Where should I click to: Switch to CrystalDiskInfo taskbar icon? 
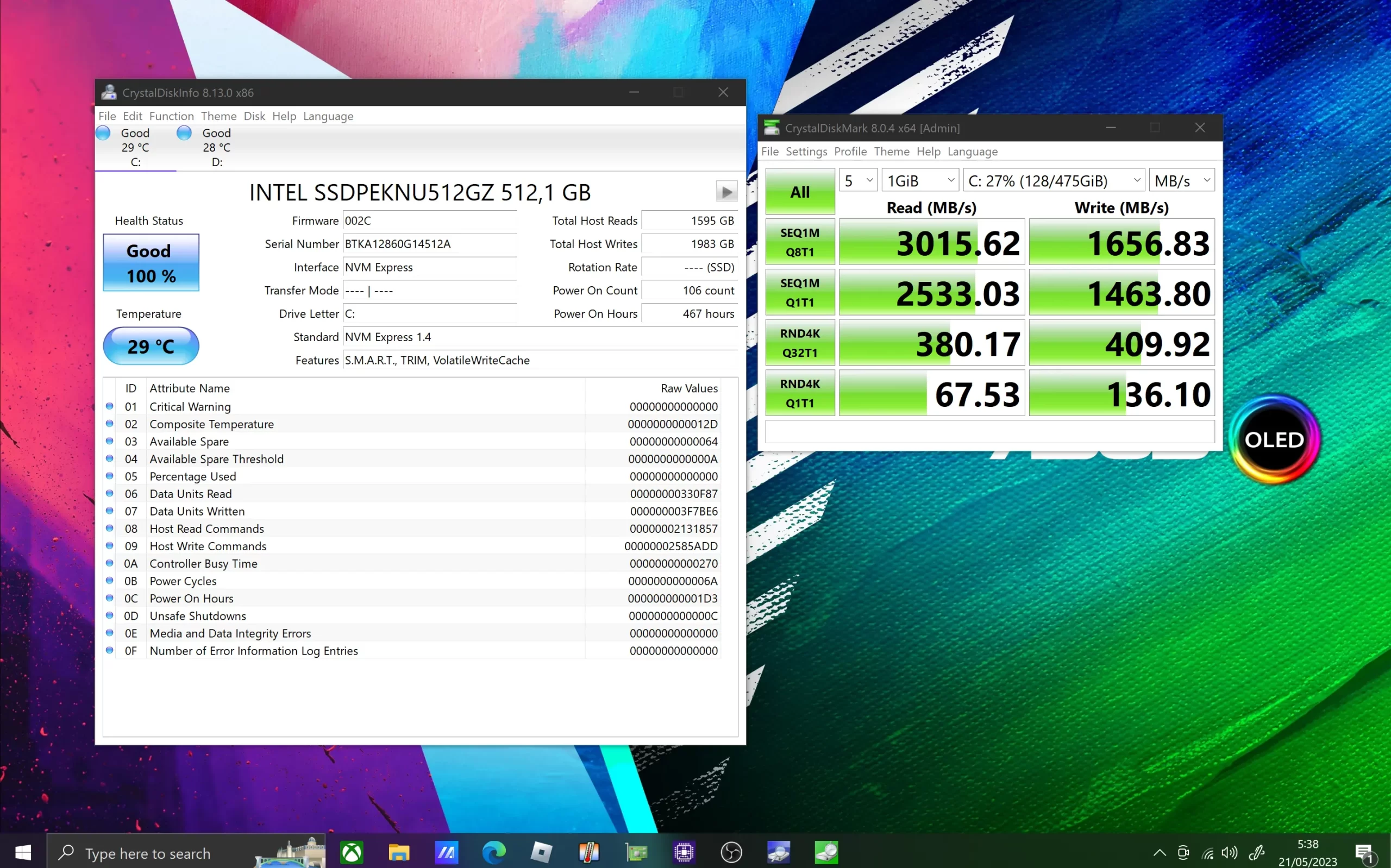(779, 852)
